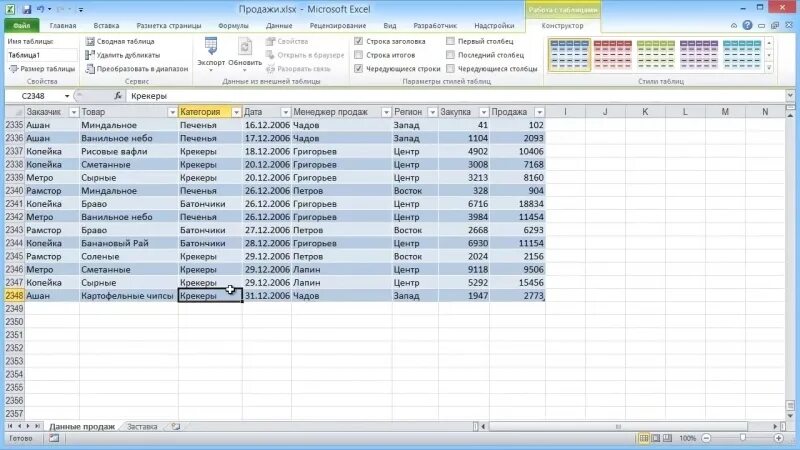Click the zoom in plus icon
Image resolution: width=800 pixels, height=450 pixels.
[x=779, y=438]
